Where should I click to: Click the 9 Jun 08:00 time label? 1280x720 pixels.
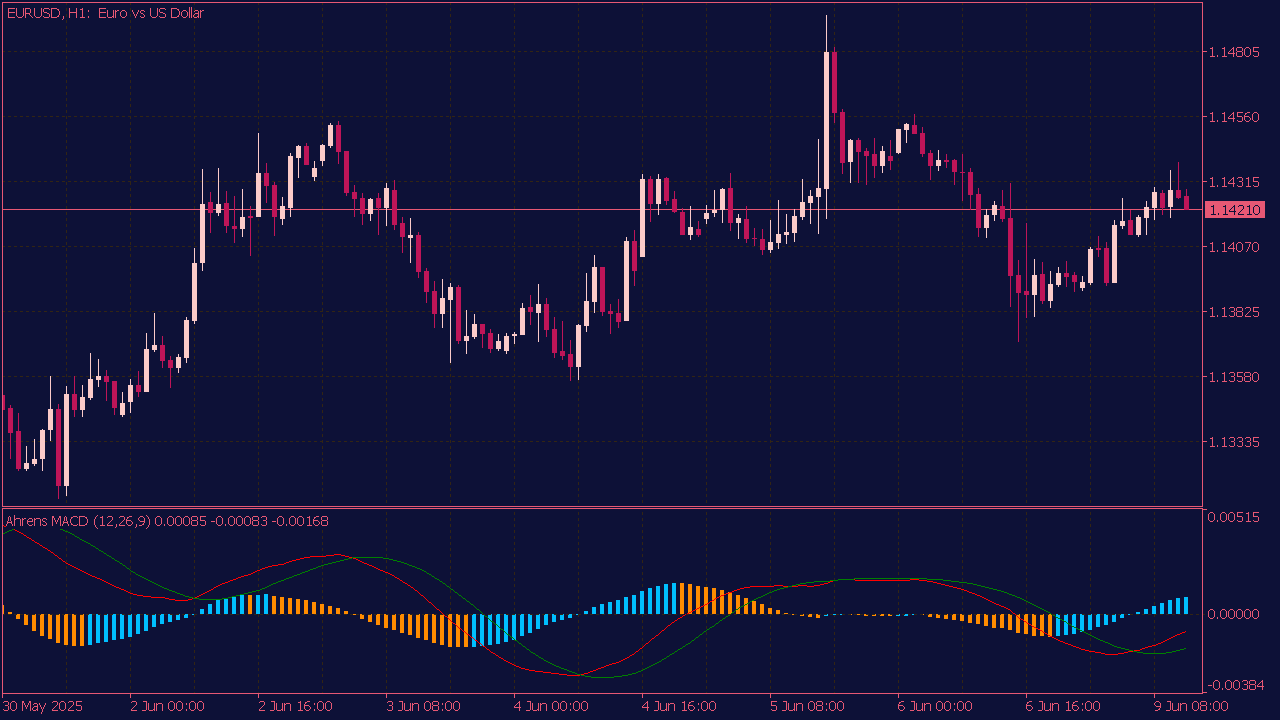[1191, 706]
